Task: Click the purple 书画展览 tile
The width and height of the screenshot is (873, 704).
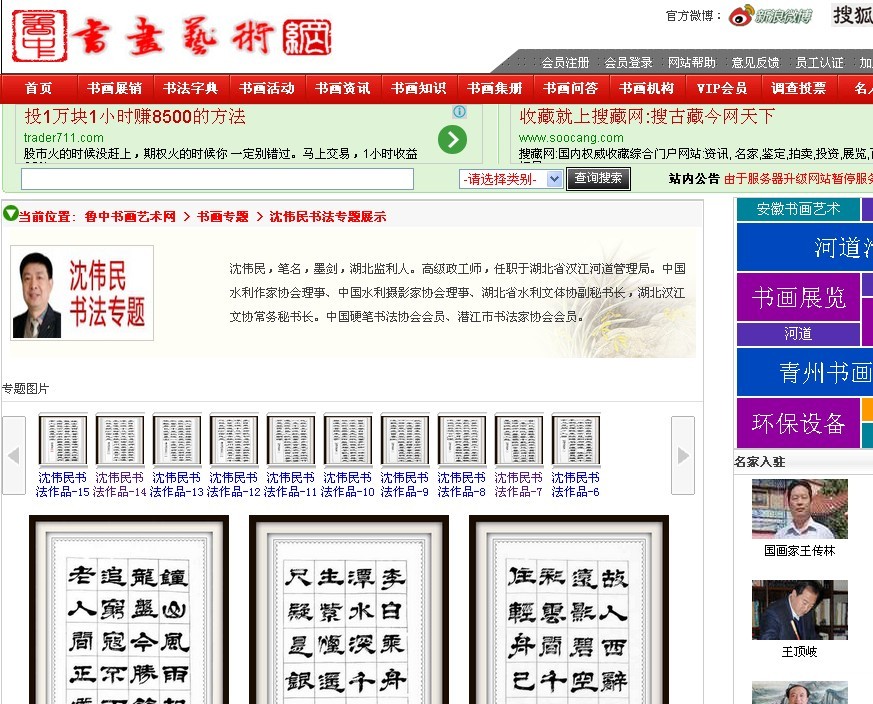Action: pos(798,297)
